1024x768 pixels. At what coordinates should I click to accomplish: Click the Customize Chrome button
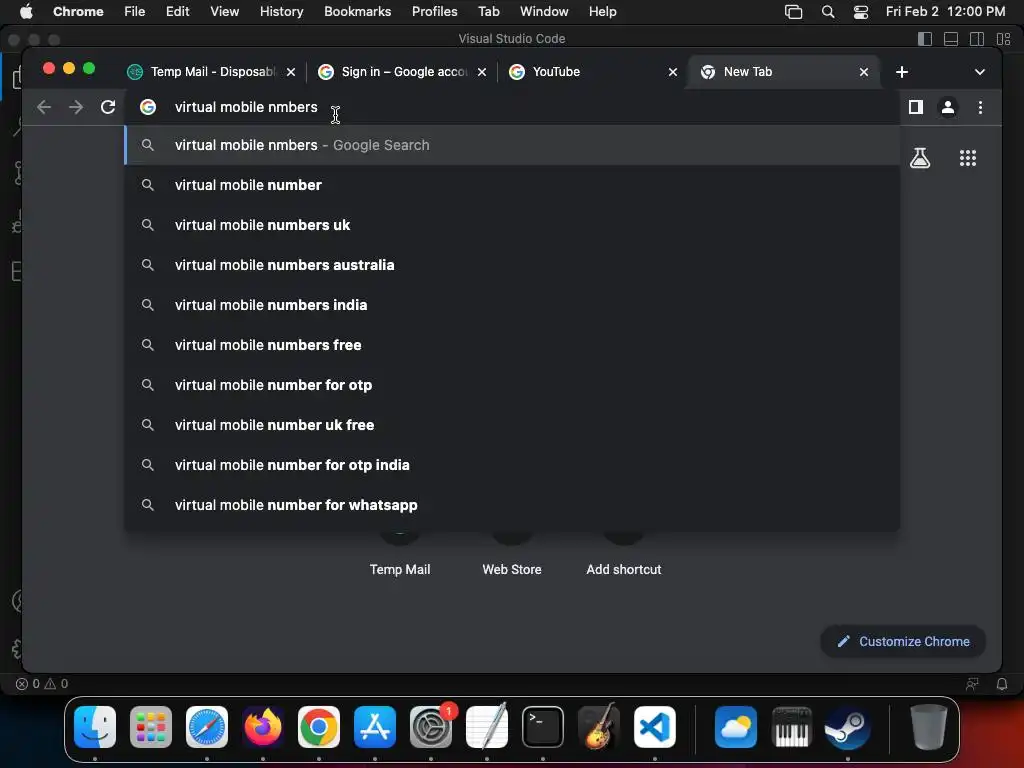pyautogui.click(x=903, y=641)
